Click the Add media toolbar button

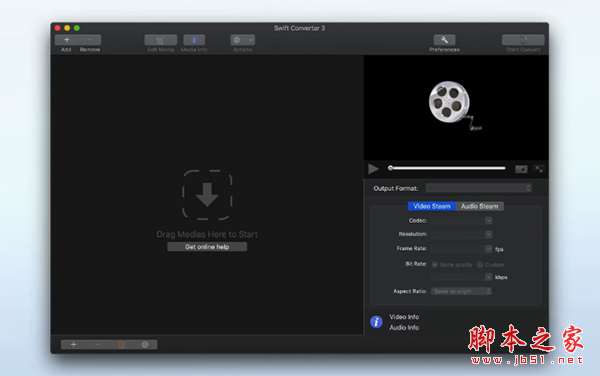[67, 40]
